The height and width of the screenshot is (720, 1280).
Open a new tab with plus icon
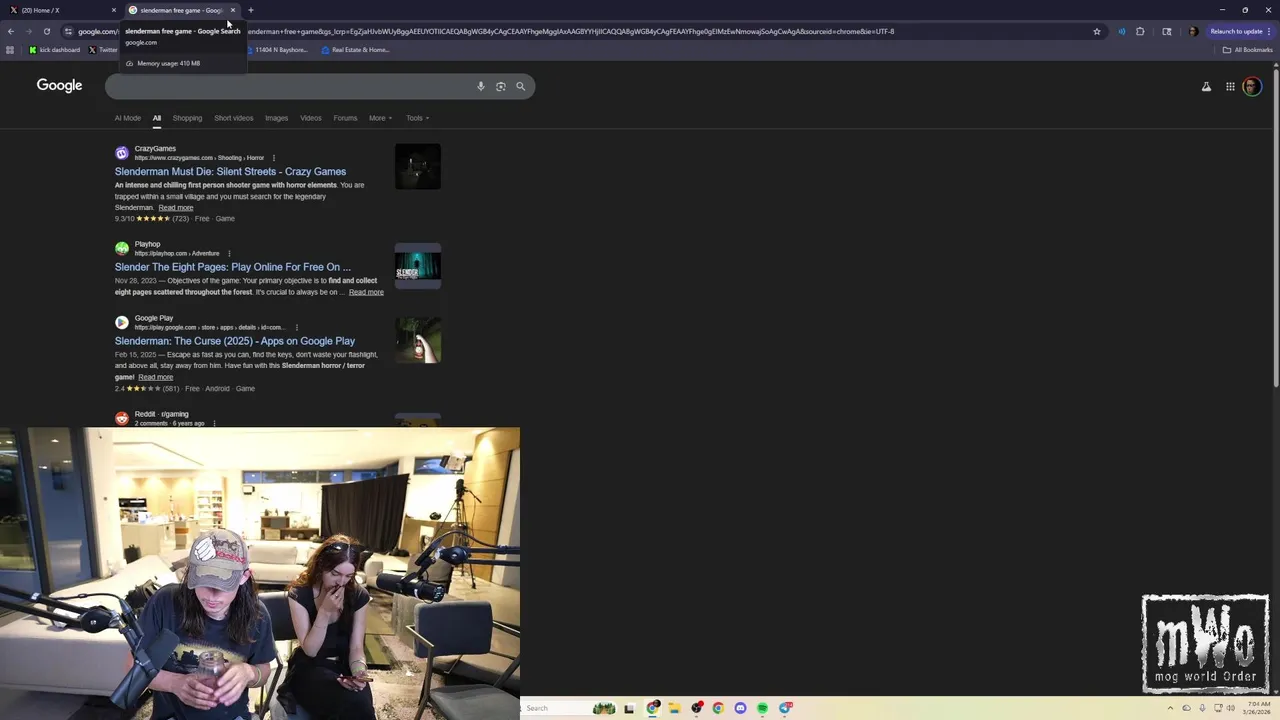[x=251, y=10]
